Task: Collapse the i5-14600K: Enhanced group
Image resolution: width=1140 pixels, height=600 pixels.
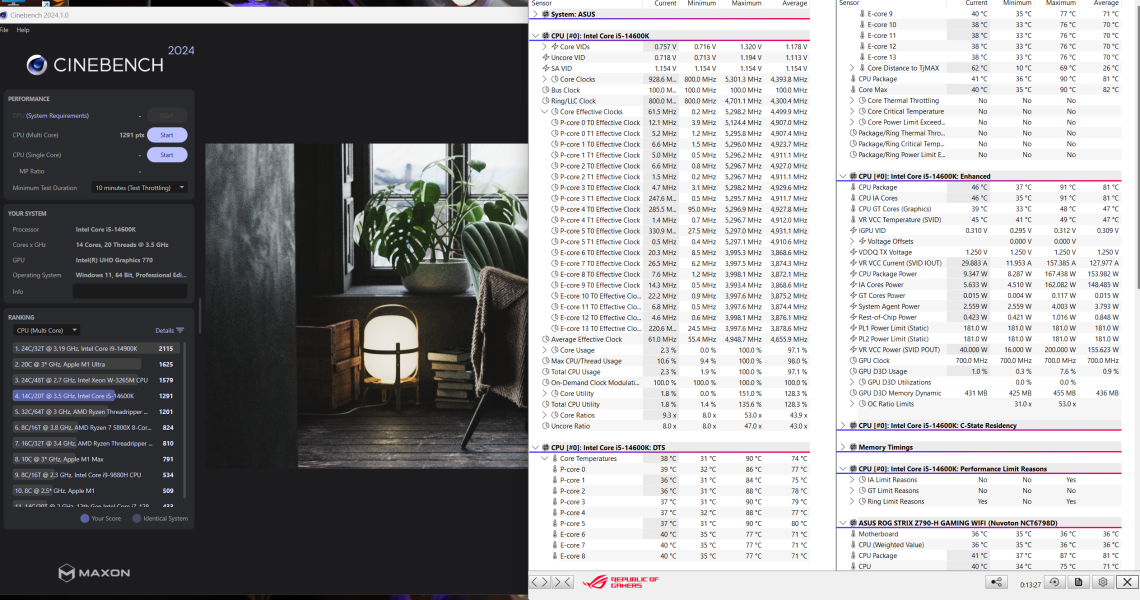Action: [x=843, y=176]
